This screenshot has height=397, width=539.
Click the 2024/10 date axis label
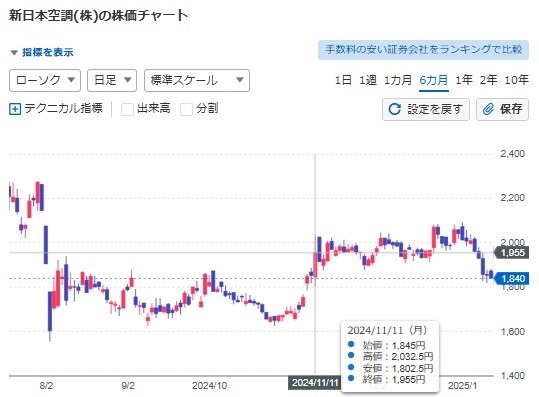coord(209,386)
